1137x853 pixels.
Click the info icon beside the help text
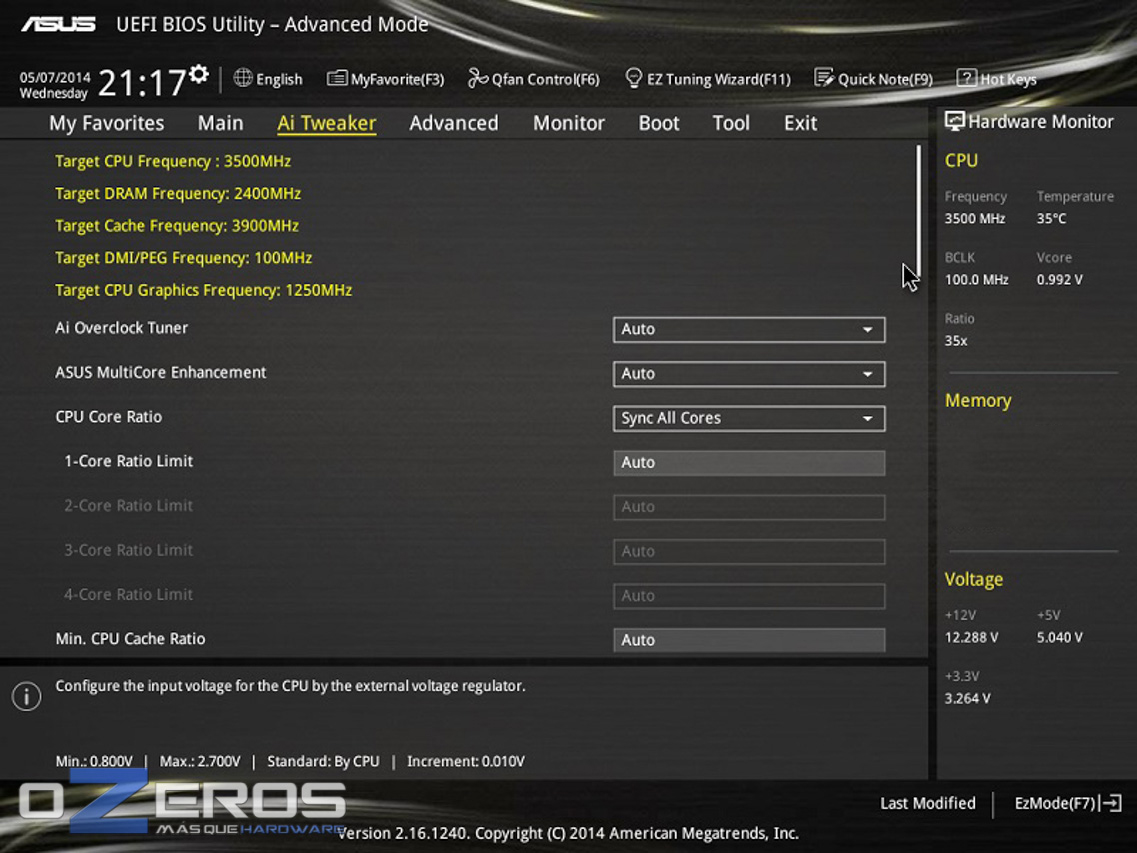(x=27, y=696)
